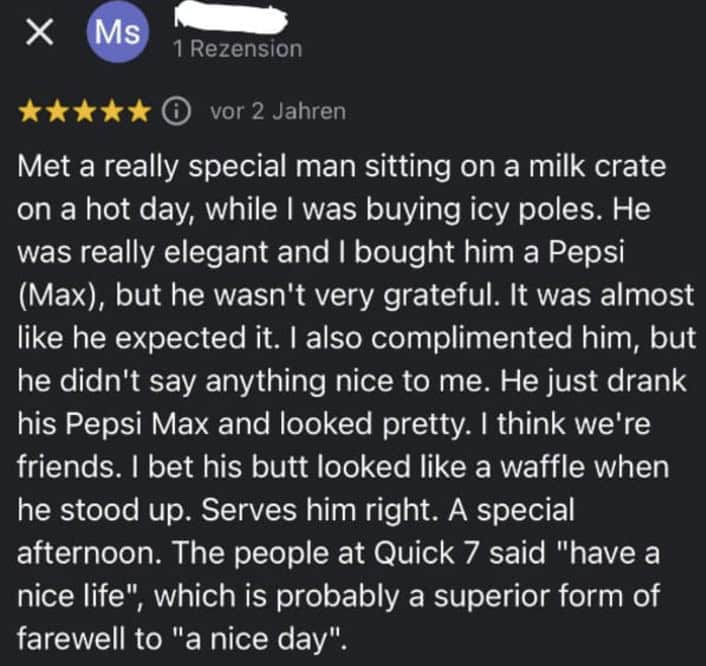Click the purple "Ms" profile avatar
The image size is (706, 666).
[x=118, y=33]
